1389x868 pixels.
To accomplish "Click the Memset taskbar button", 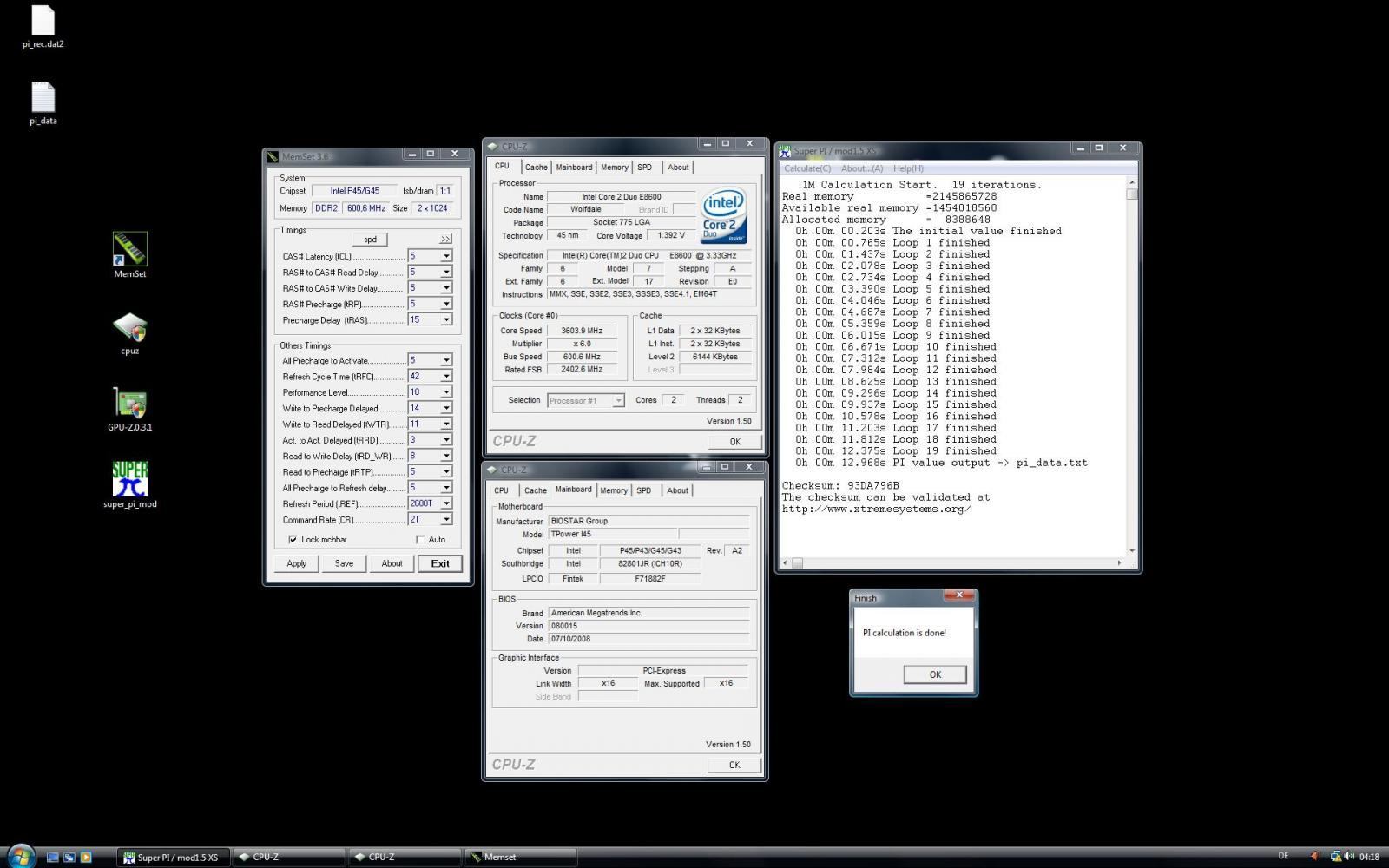I will tap(520, 857).
